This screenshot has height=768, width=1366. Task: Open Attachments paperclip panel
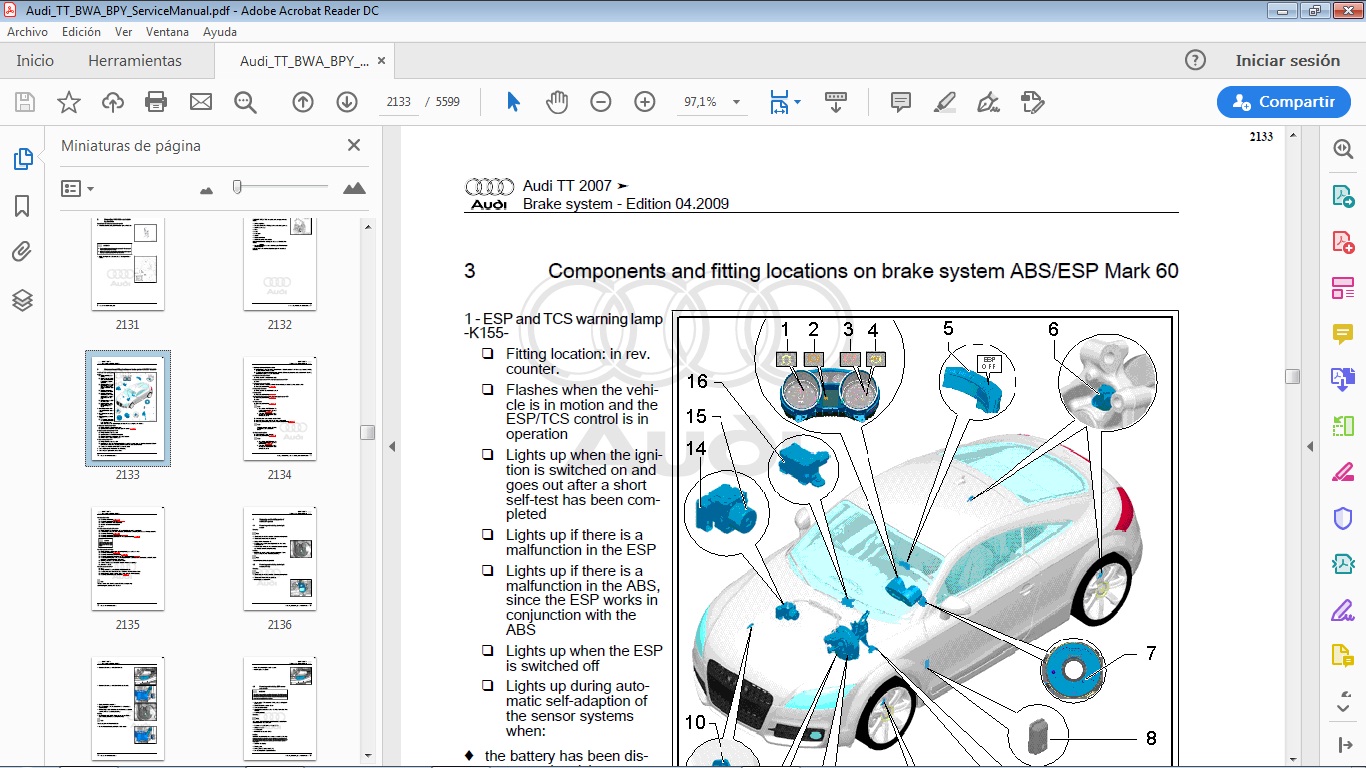coord(22,252)
